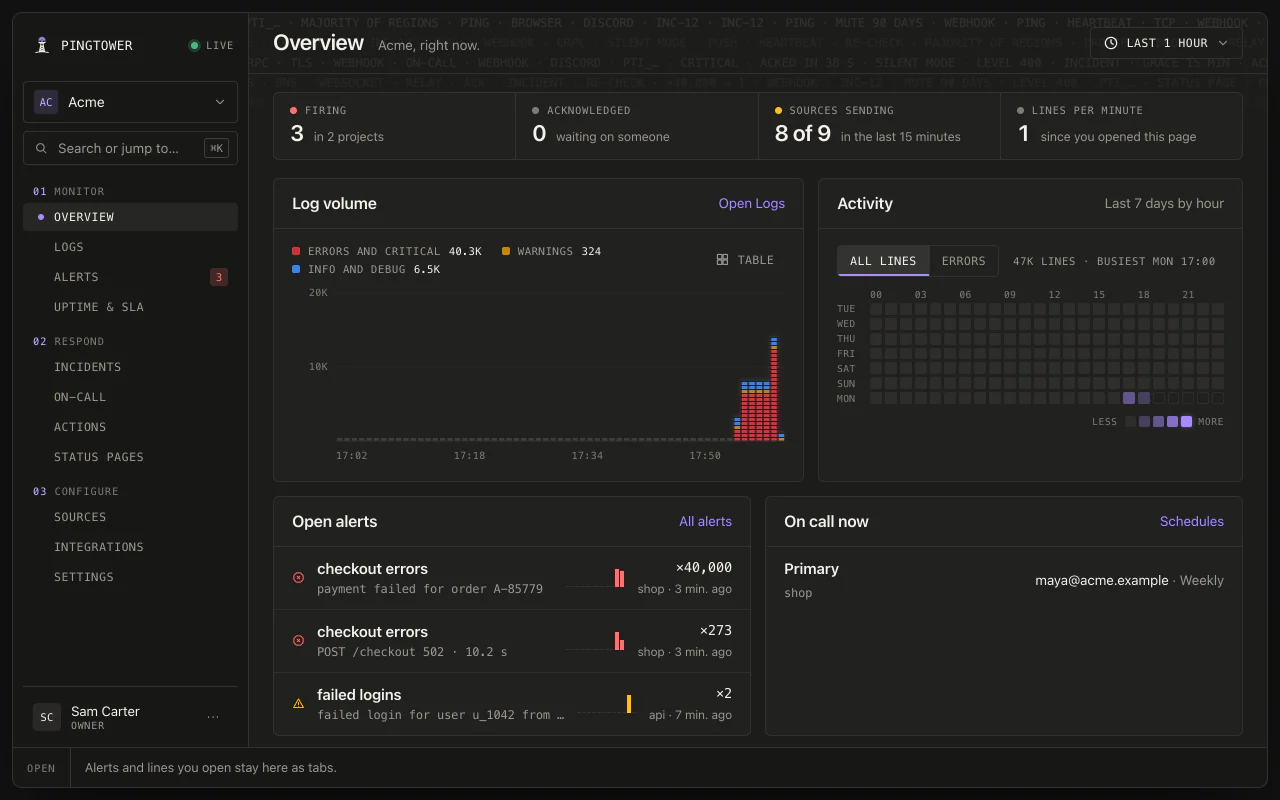
Task: Click the SC user avatar
Action: pos(46,717)
